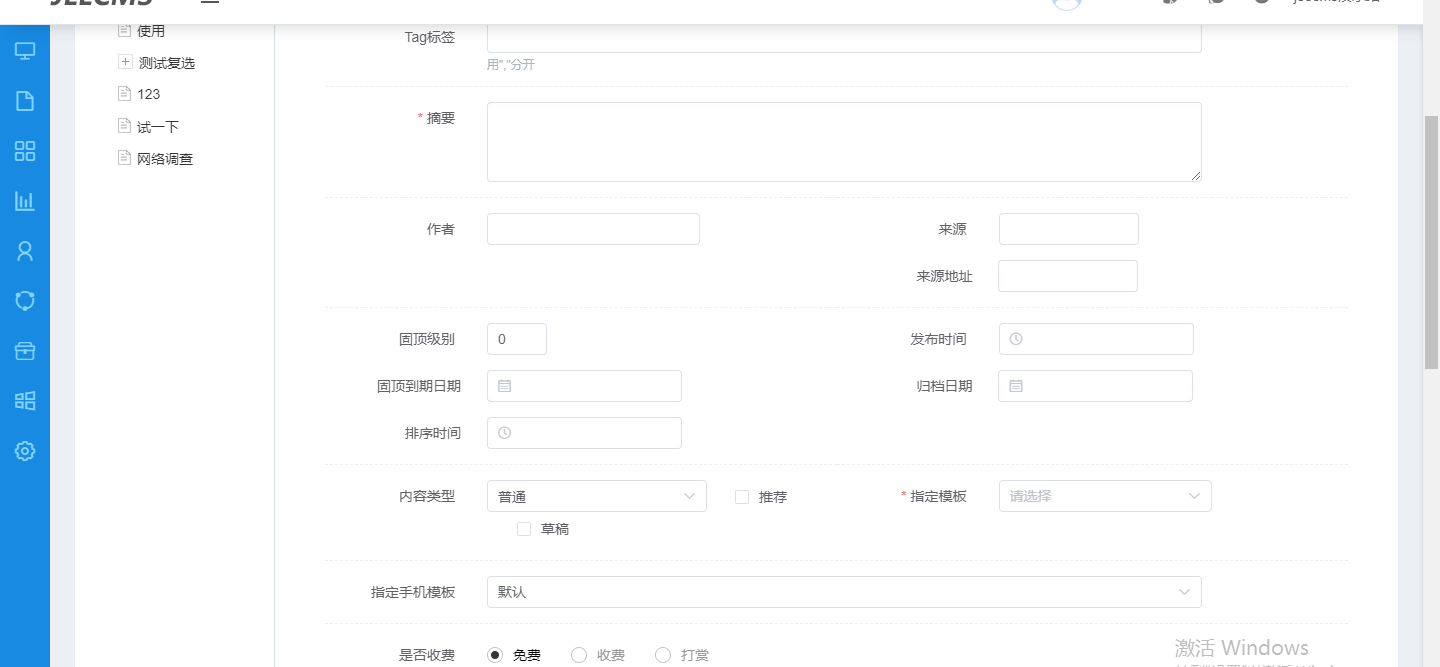Select the 试一下 channel in the tree

[158, 127]
